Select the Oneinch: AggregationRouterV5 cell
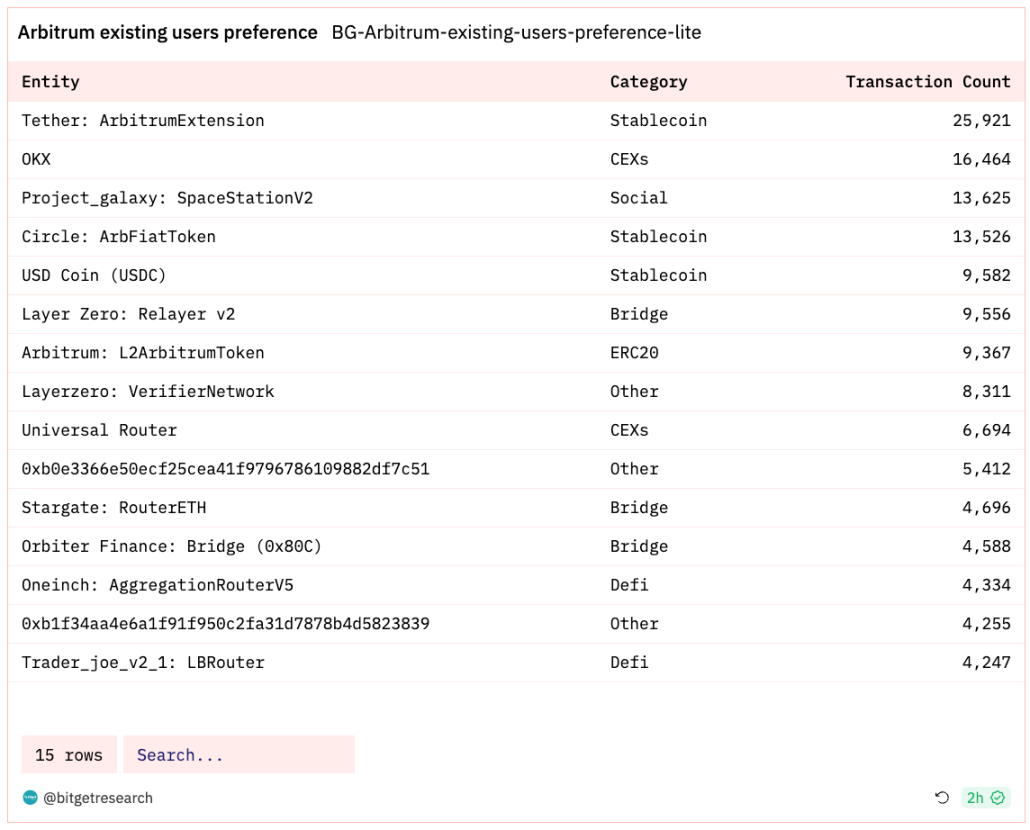The image size is (1030, 830). click(x=157, y=585)
